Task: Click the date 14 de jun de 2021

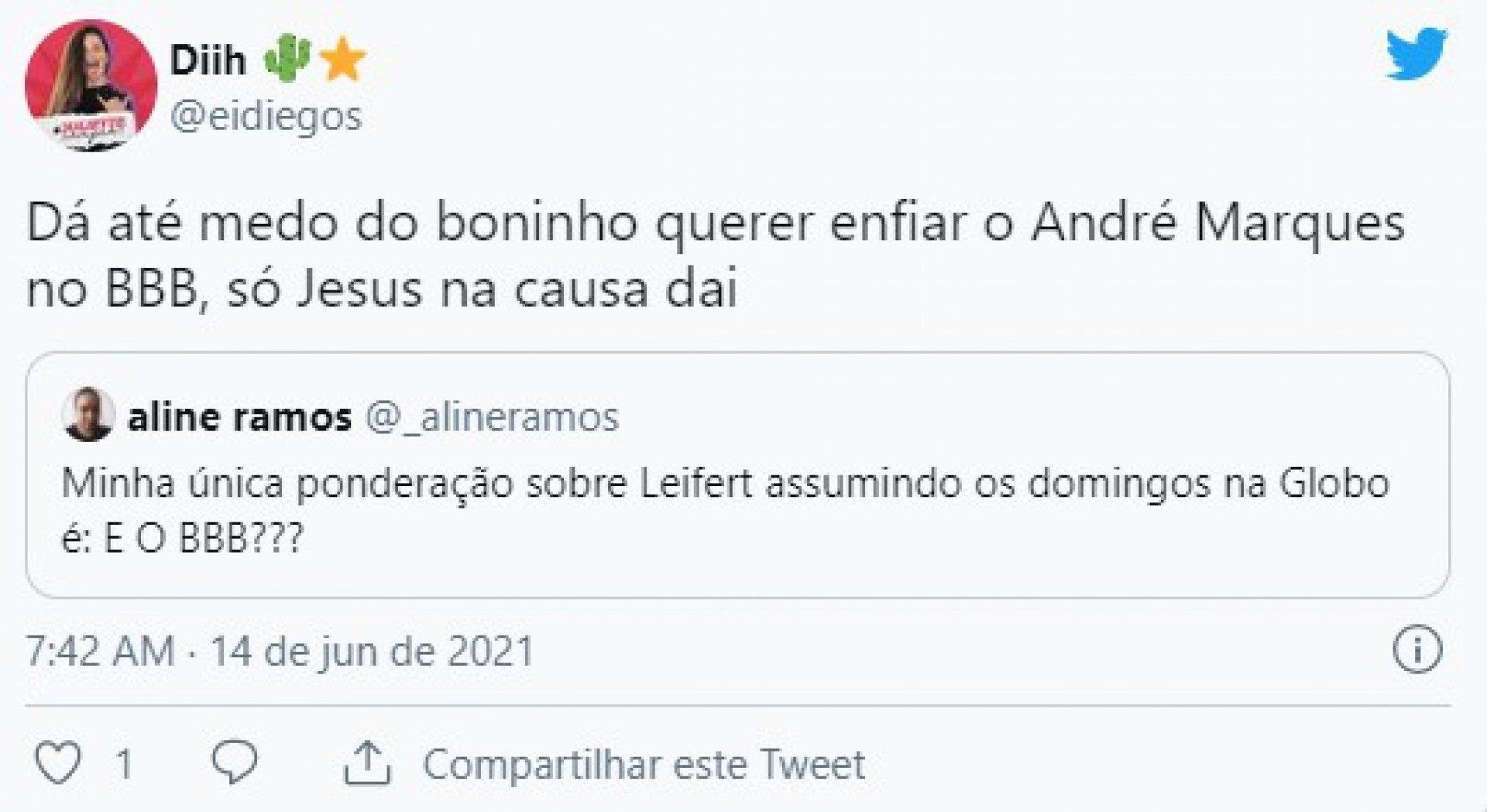Action: (373, 650)
